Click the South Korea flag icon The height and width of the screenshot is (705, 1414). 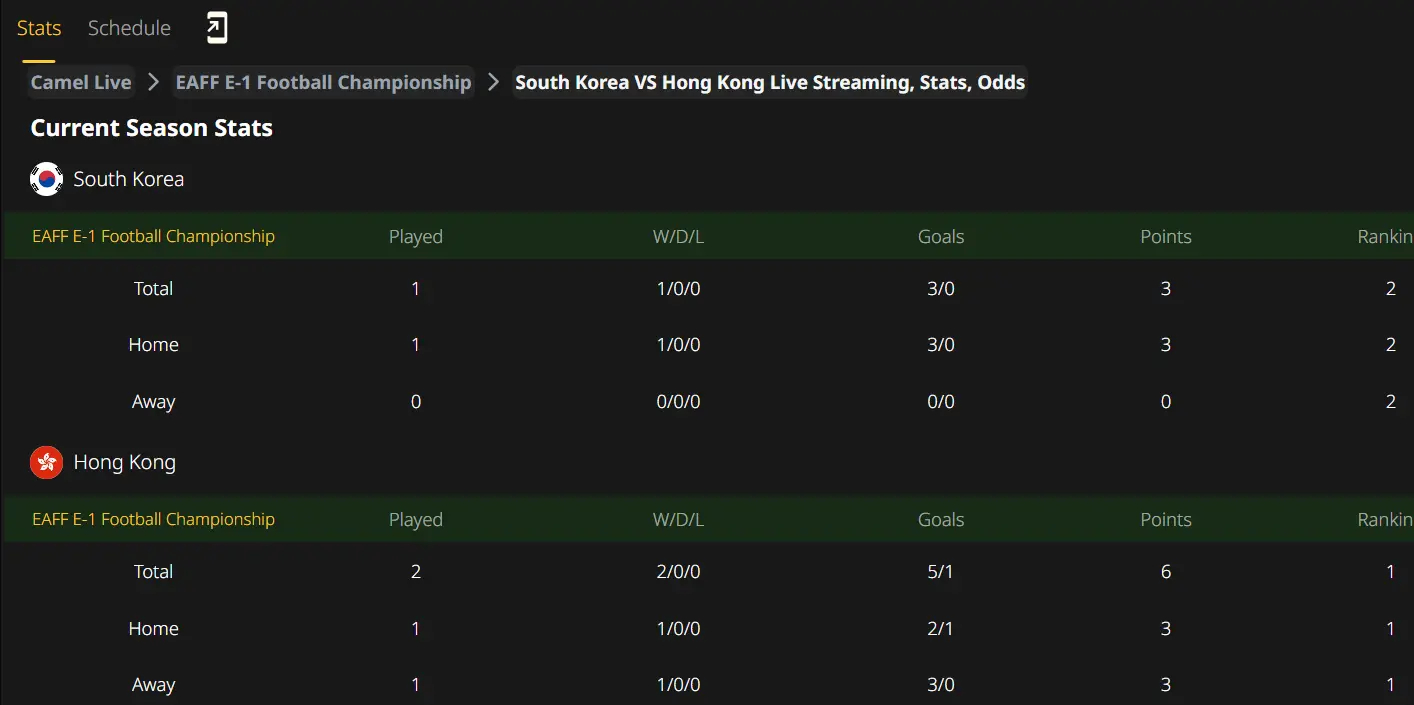tap(46, 179)
